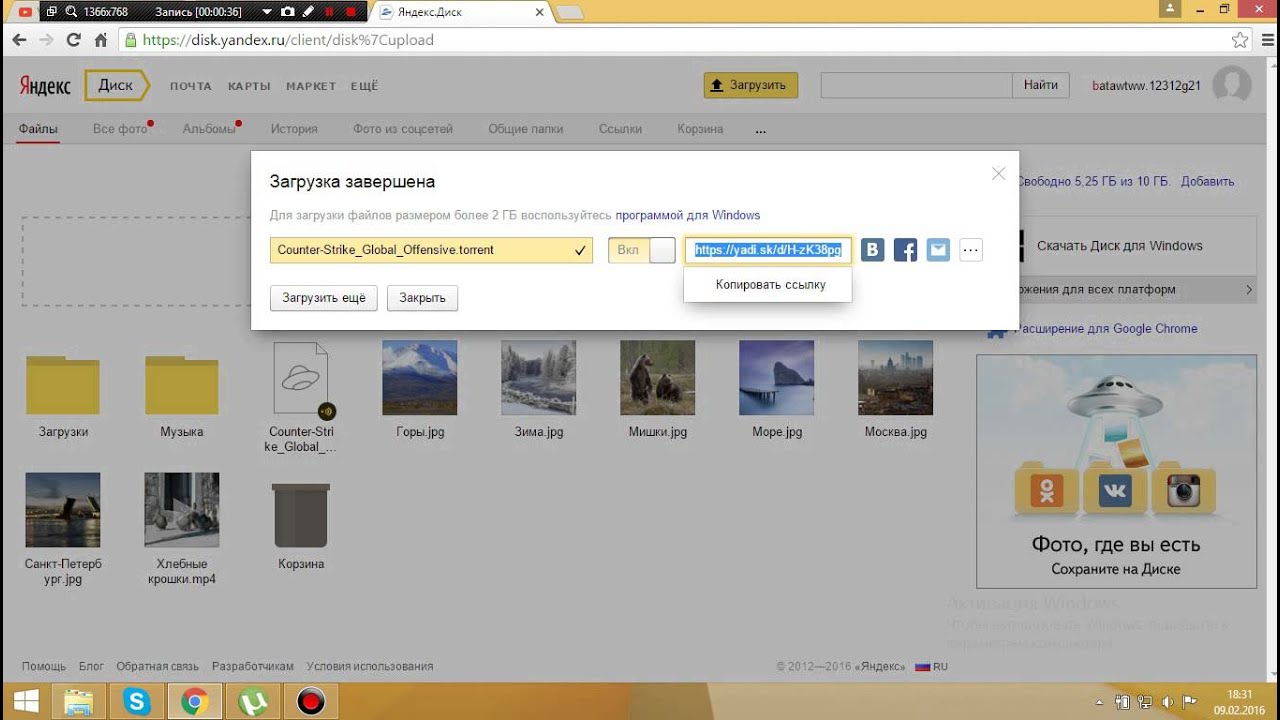Click the yadi.sk link field
The image size is (1280, 720).
click(768, 250)
